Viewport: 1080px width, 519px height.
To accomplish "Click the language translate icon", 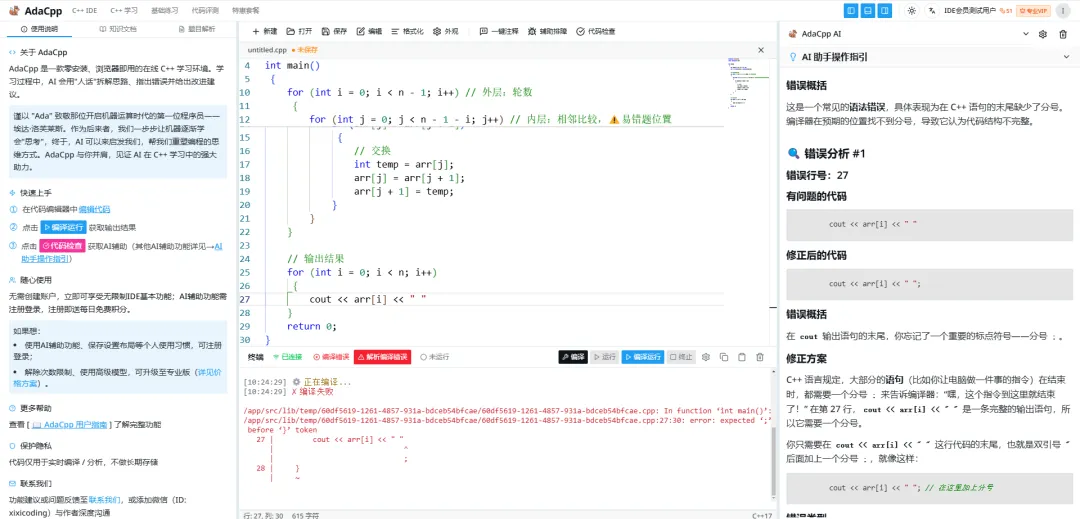I will coord(932,10).
